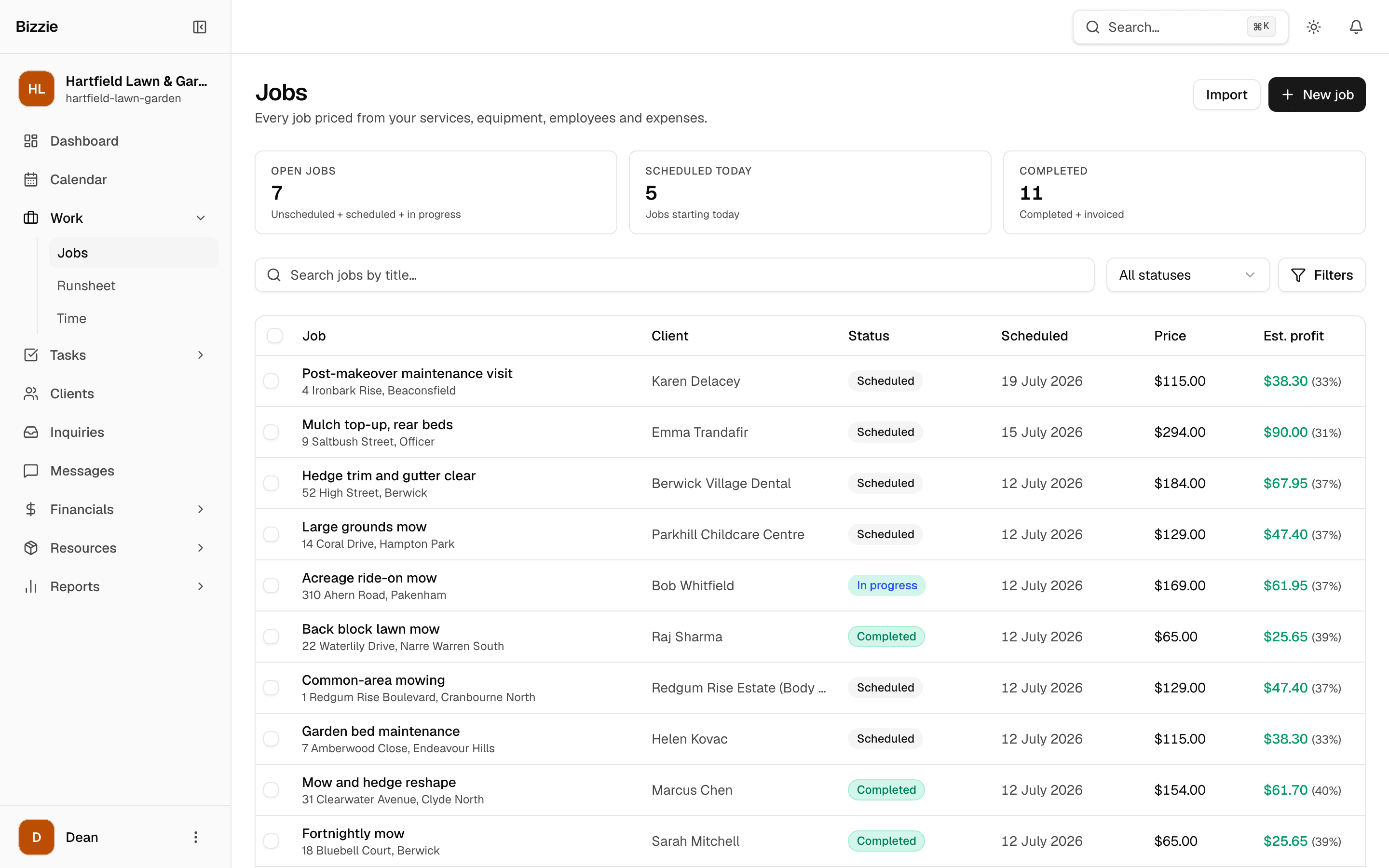
Task: Click the Dashboard grid icon
Action: [31, 141]
